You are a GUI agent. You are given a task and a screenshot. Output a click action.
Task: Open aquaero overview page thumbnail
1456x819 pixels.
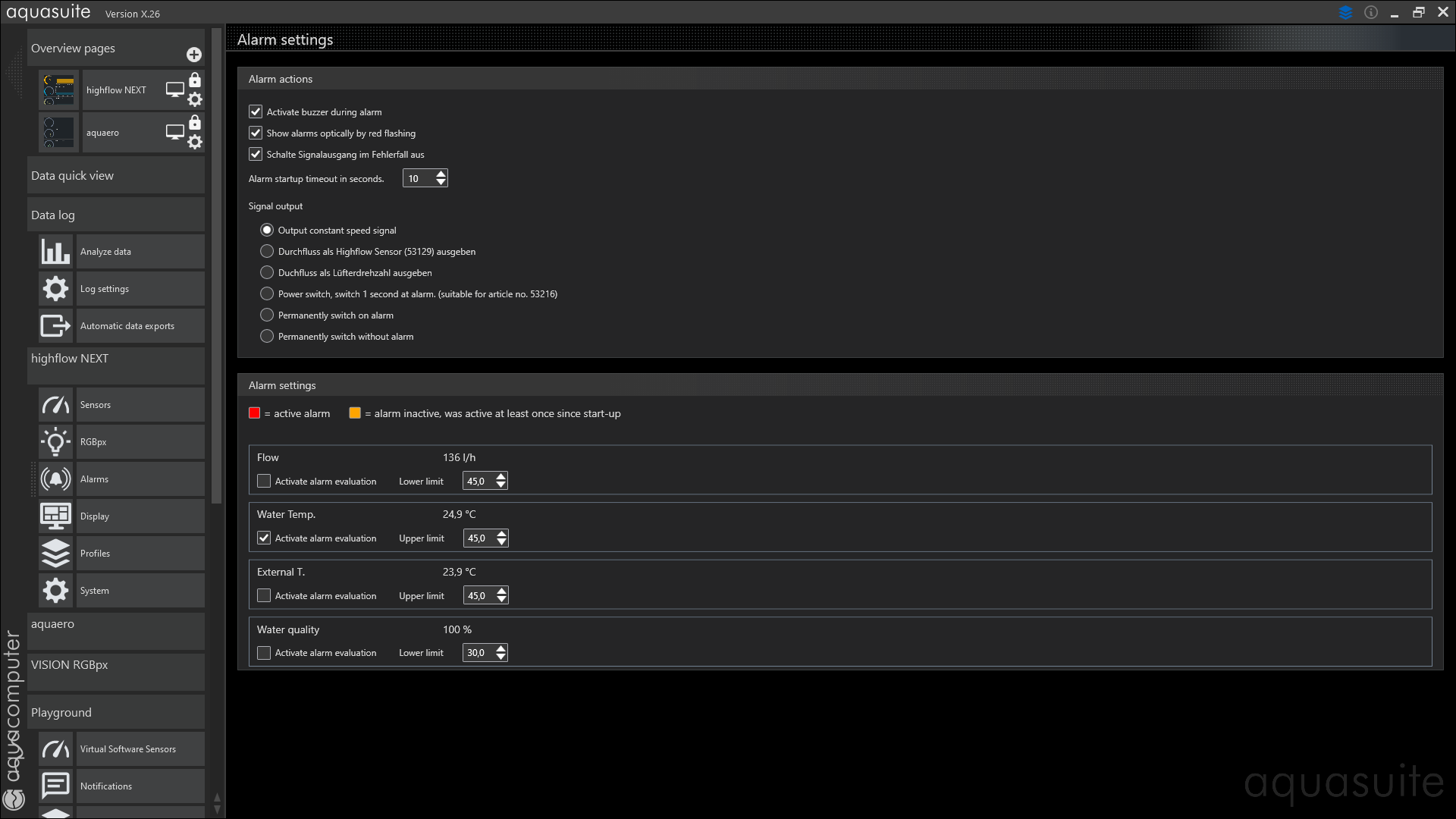pos(59,133)
